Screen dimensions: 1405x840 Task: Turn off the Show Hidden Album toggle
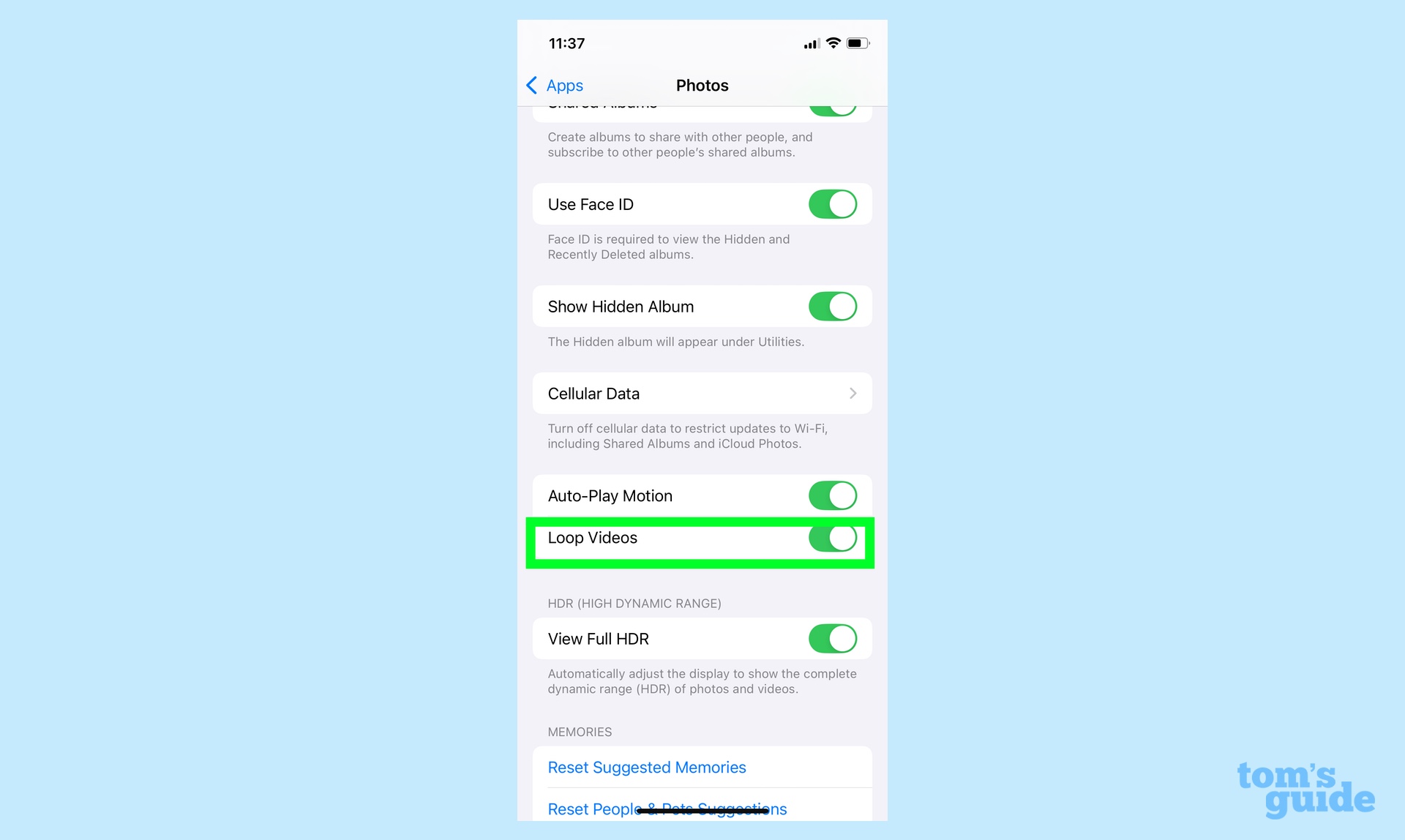(833, 306)
